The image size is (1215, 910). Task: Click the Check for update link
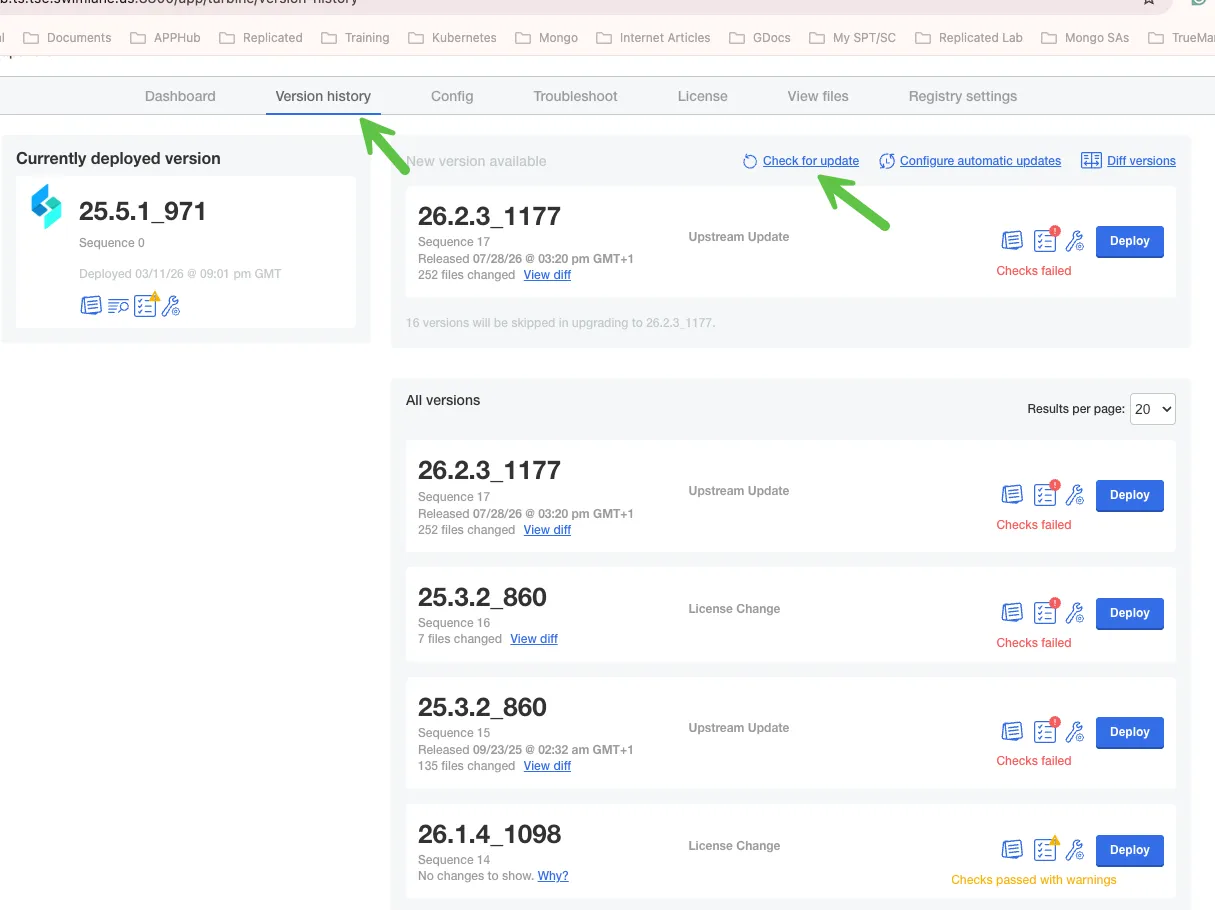810,161
